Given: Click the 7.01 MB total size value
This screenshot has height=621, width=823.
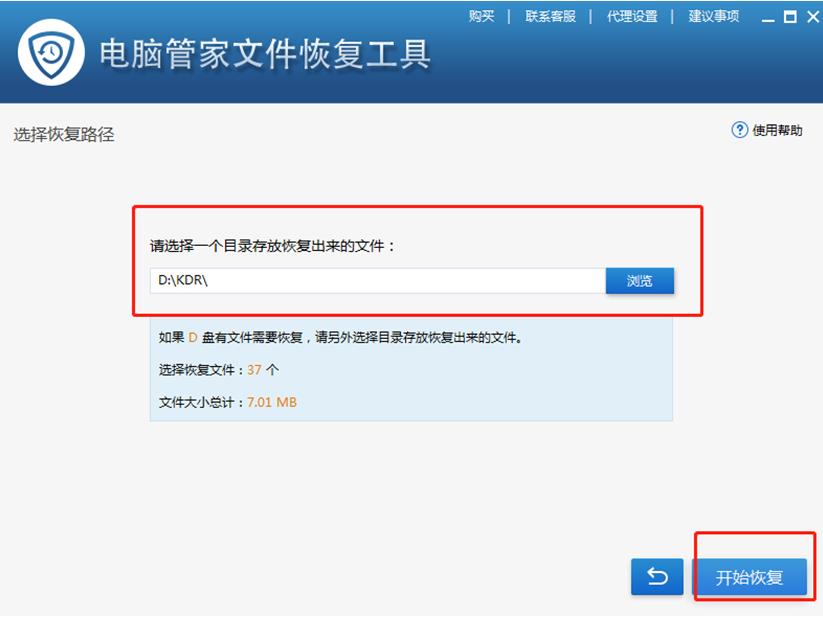Looking at the screenshot, I should (273, 399).
